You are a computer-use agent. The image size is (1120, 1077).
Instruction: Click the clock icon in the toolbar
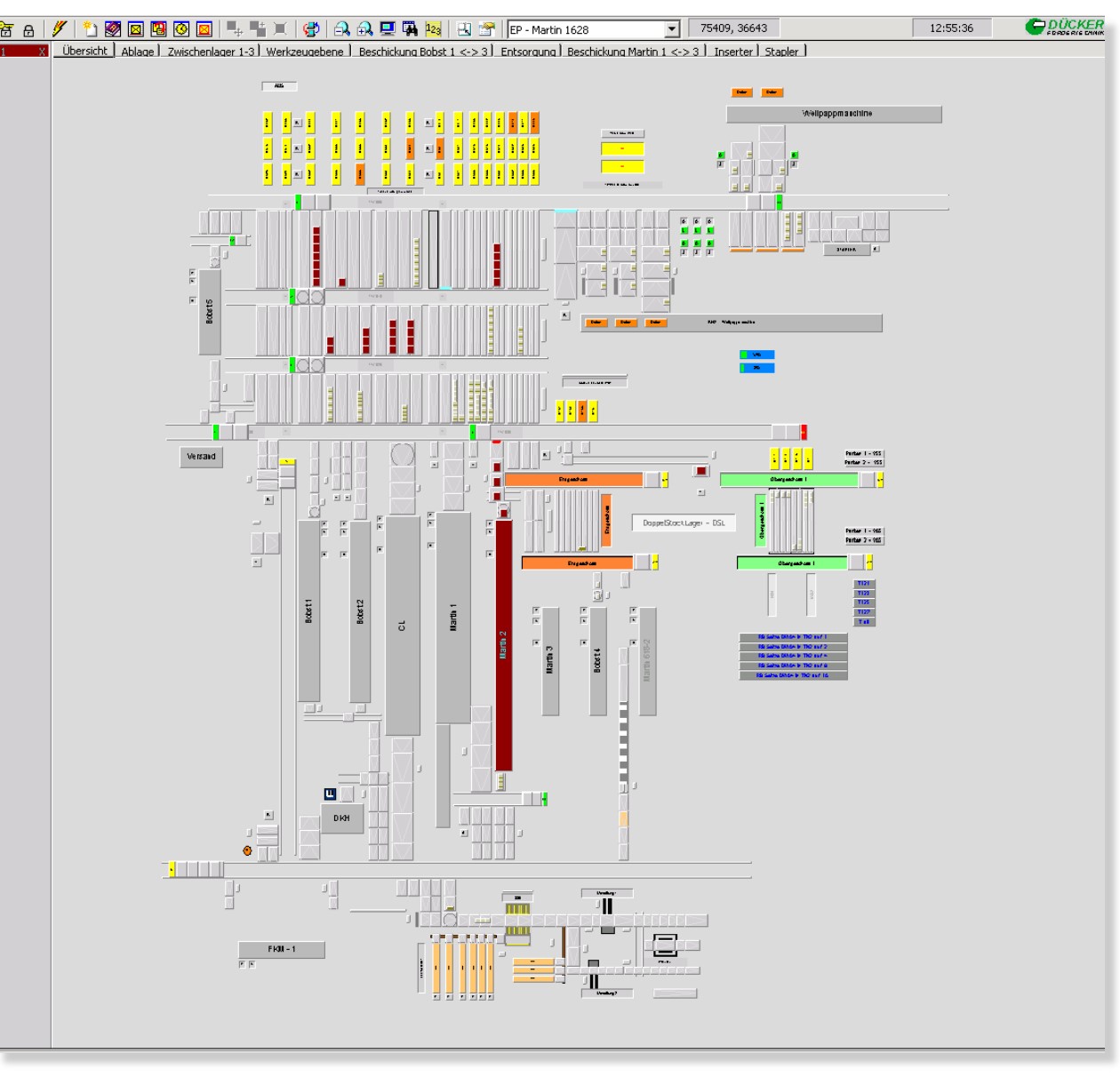(181, 28)
